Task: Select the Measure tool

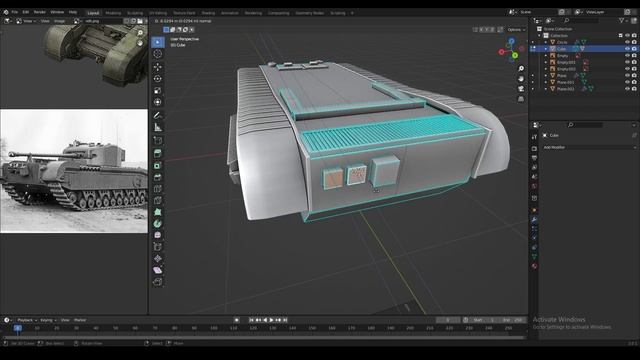Action: click(158, 127)
